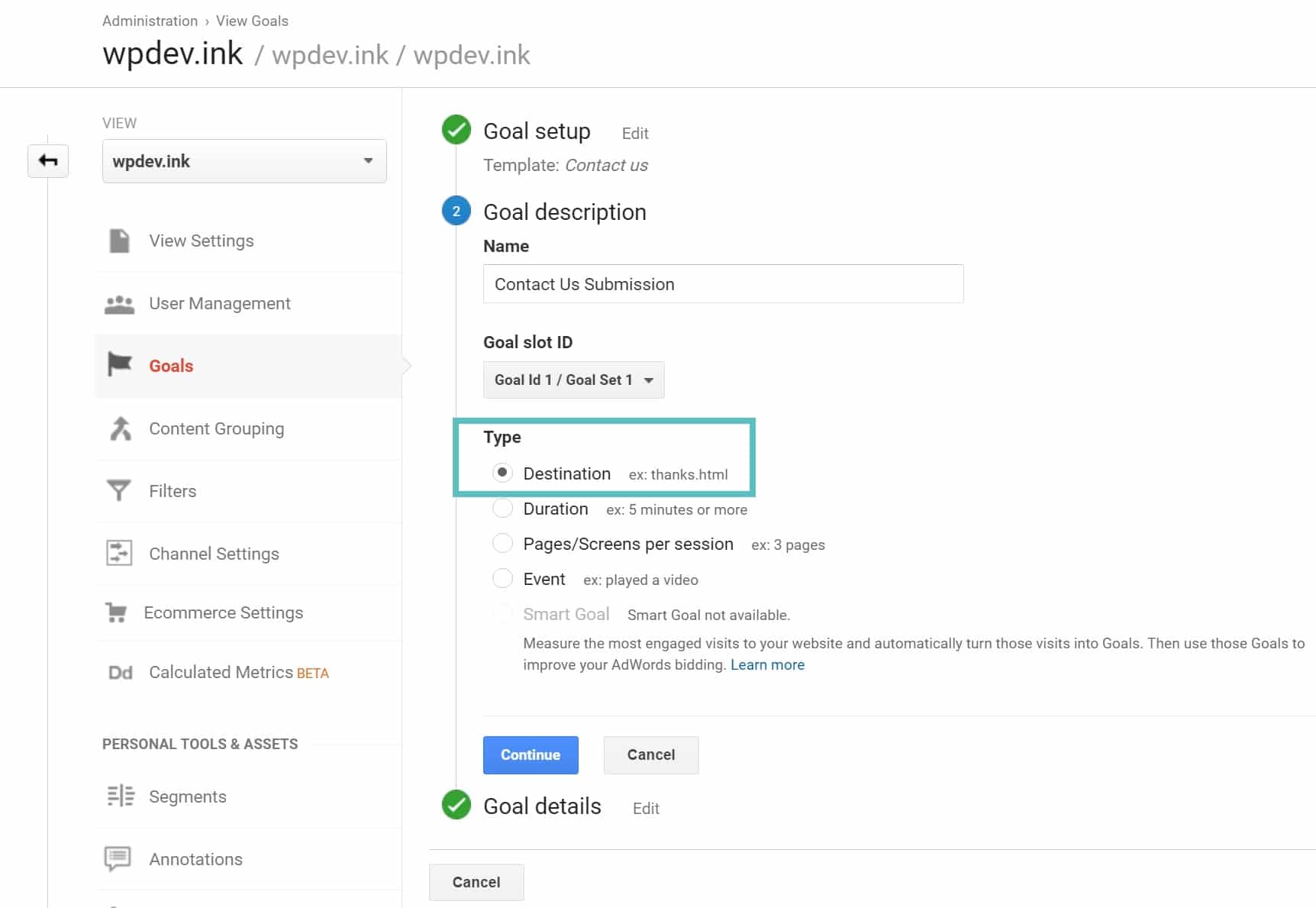The width and height of the screenshot is (1316, 908).
Task: Select the Destination goal type
Action: point(503,473)
